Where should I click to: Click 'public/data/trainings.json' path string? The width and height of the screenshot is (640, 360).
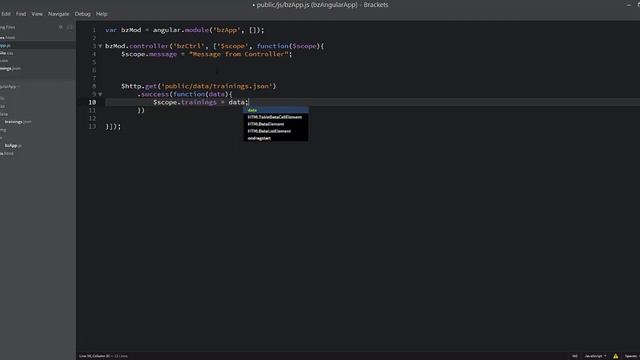217,86
